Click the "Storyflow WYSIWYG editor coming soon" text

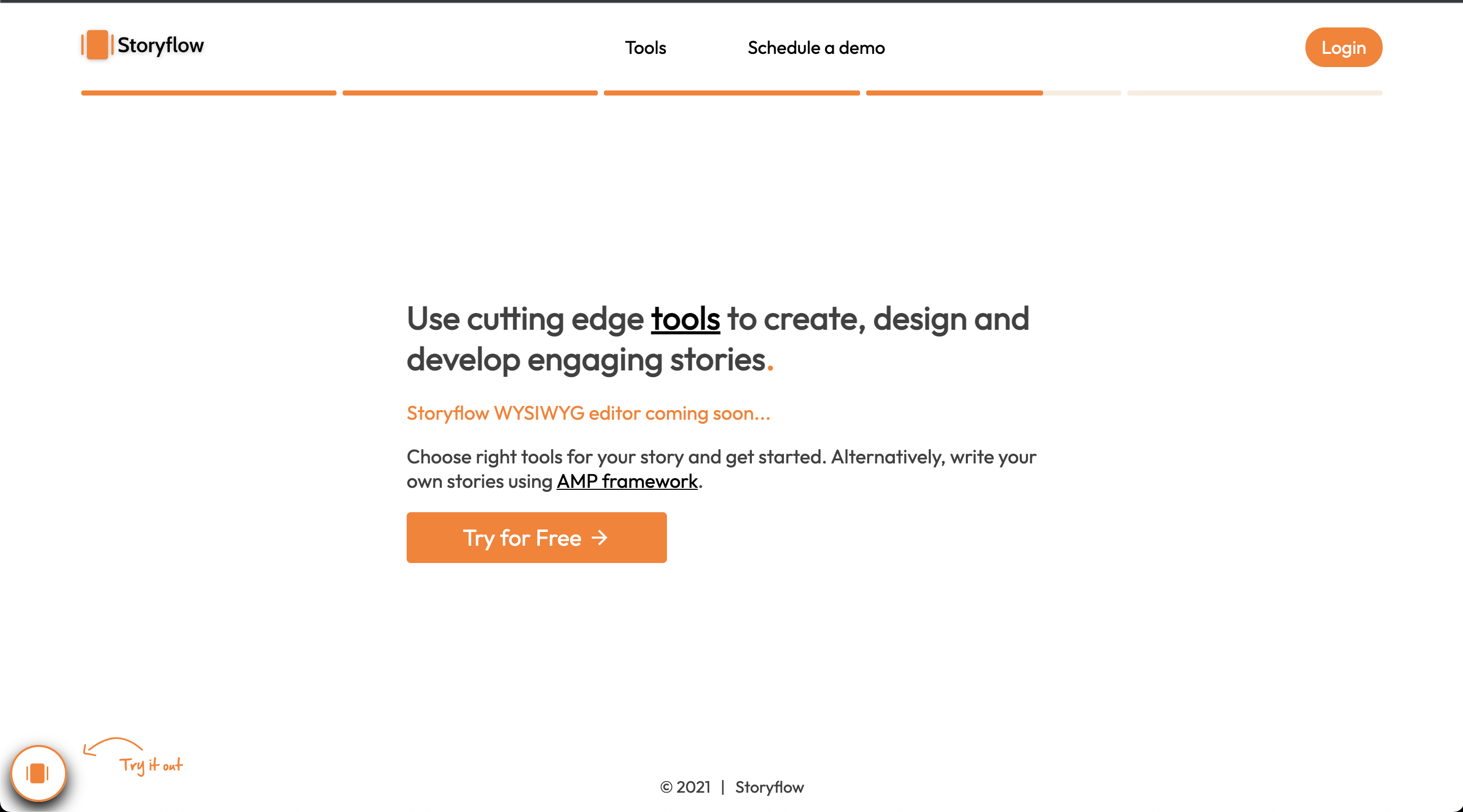pos(588,414)
